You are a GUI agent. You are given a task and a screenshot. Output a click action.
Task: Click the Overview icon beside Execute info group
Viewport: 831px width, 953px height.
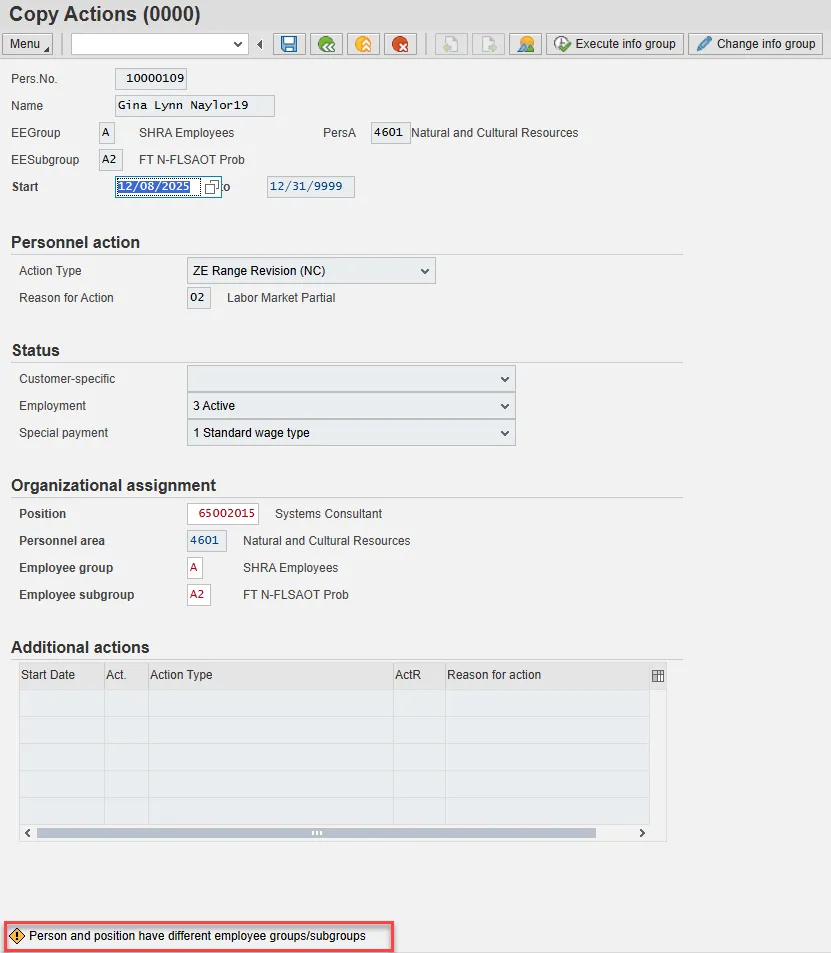pos(525,44)
